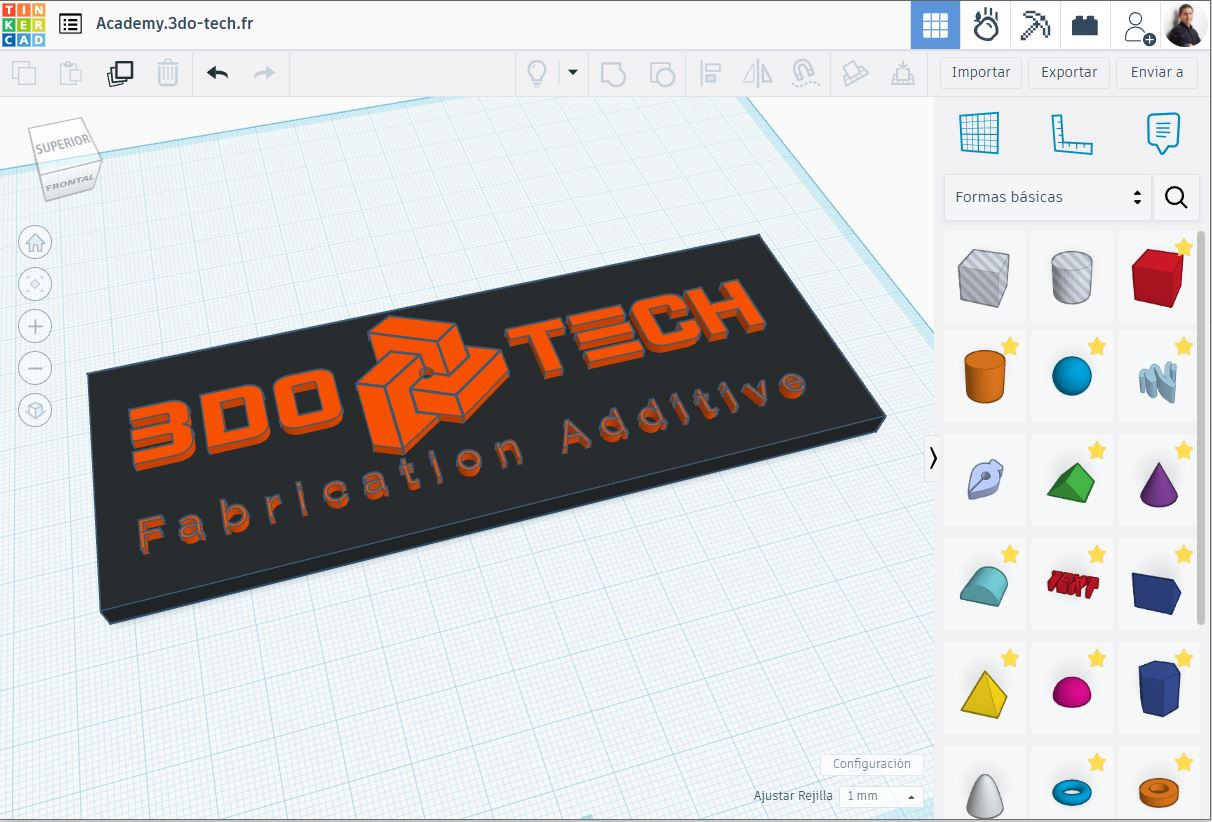Click the Ungroup shapes icon
Image resolution: width=1212 pixels, height=822 pixels.
[661, 73]
